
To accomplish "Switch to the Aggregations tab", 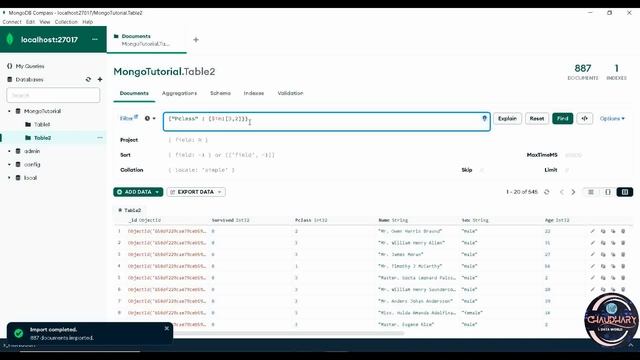I will tap(179, 93).
